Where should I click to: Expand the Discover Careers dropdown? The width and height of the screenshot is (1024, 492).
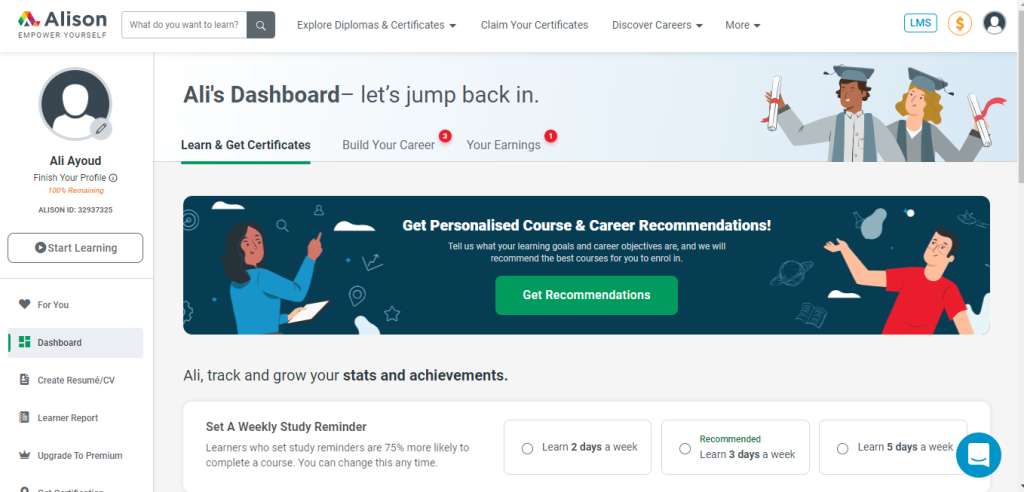657,25
